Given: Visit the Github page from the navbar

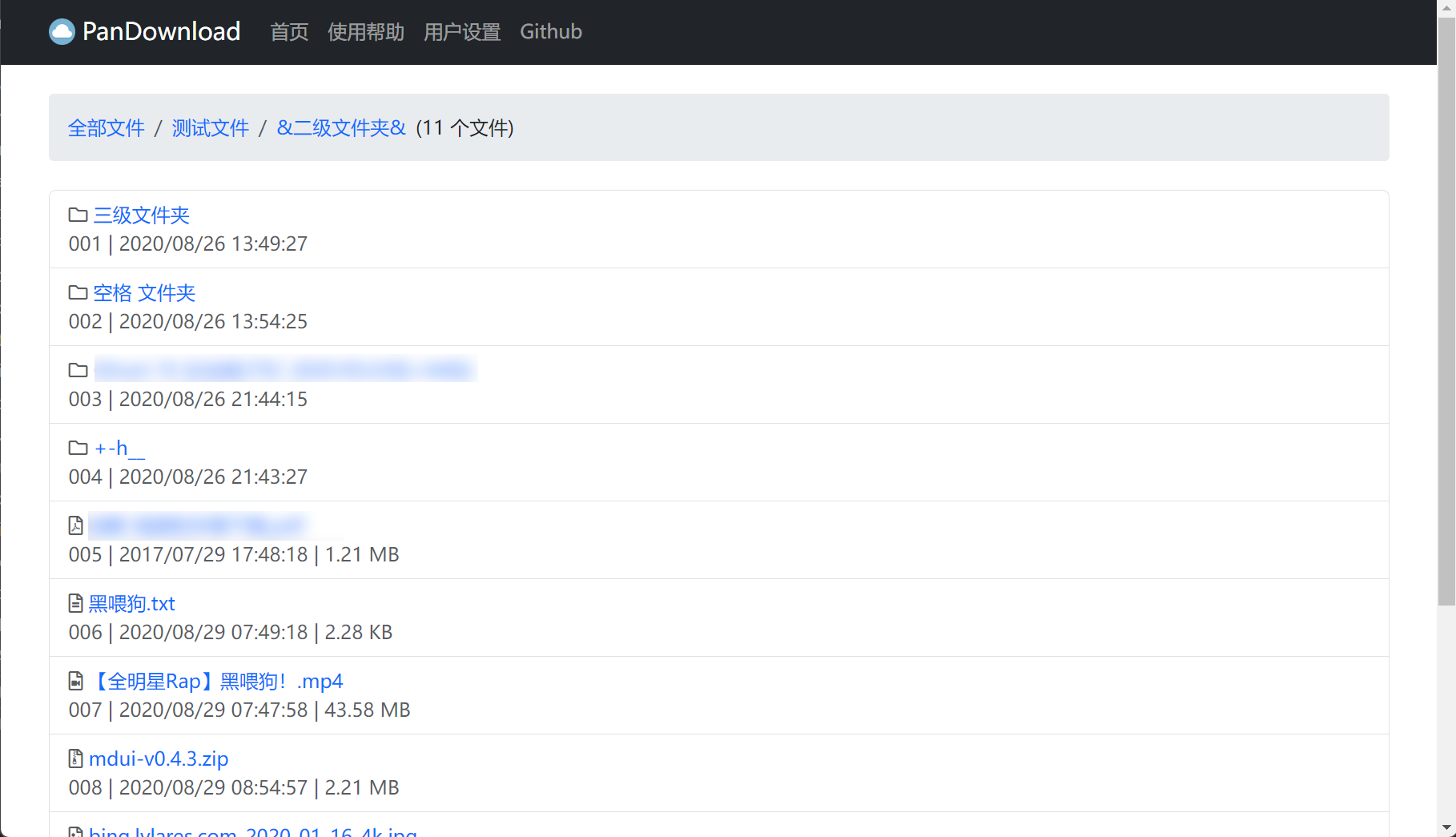Looking at the screenshot, I should [551, 32].
